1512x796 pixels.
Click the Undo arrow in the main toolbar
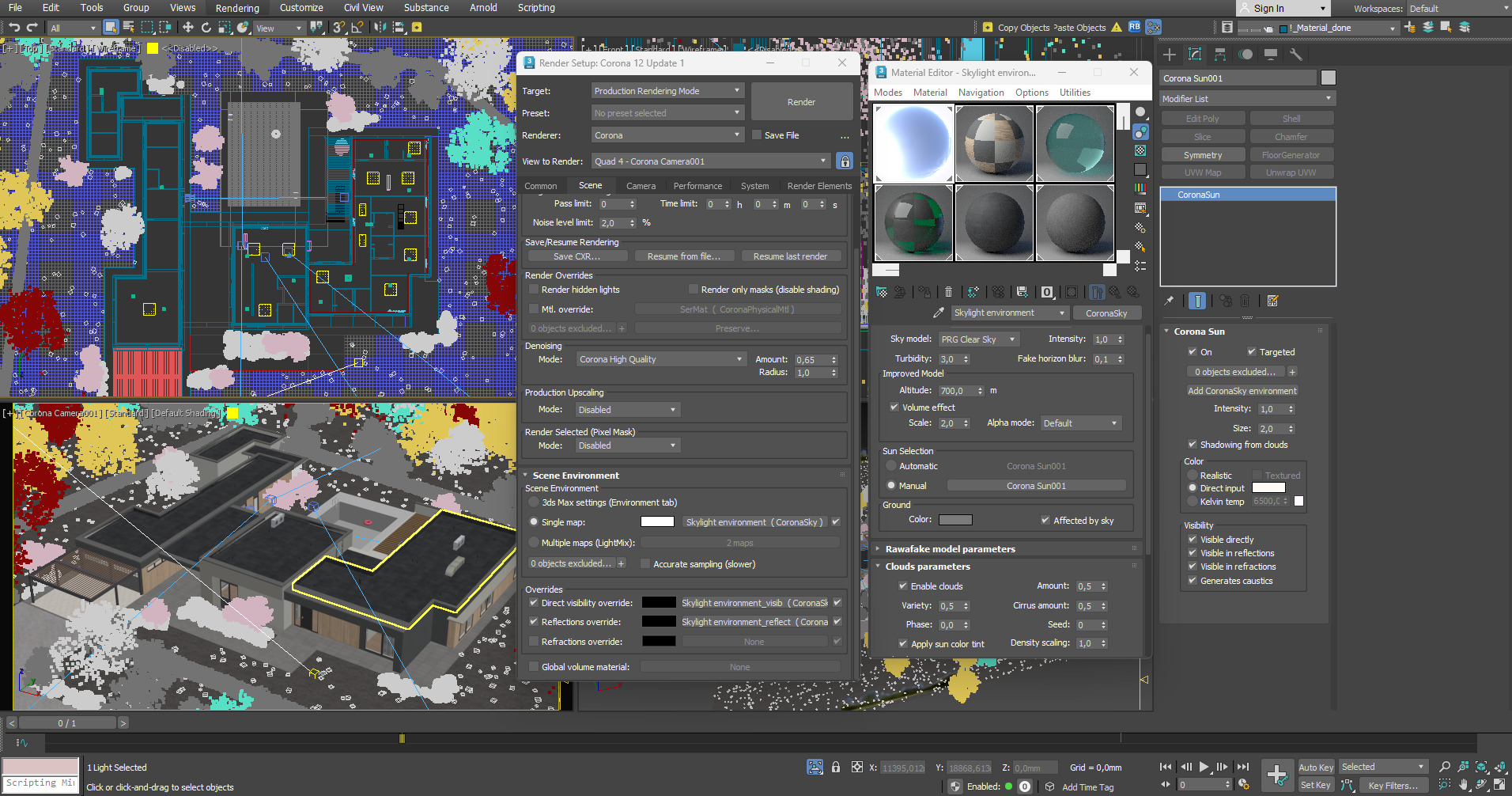pyautogui.click(x=14, y=28)
